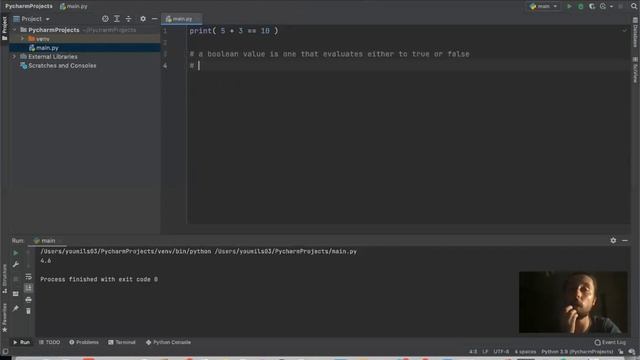Open the Event Log
Image resolution: width=640 pixels, height=360 pixels.
610,342
